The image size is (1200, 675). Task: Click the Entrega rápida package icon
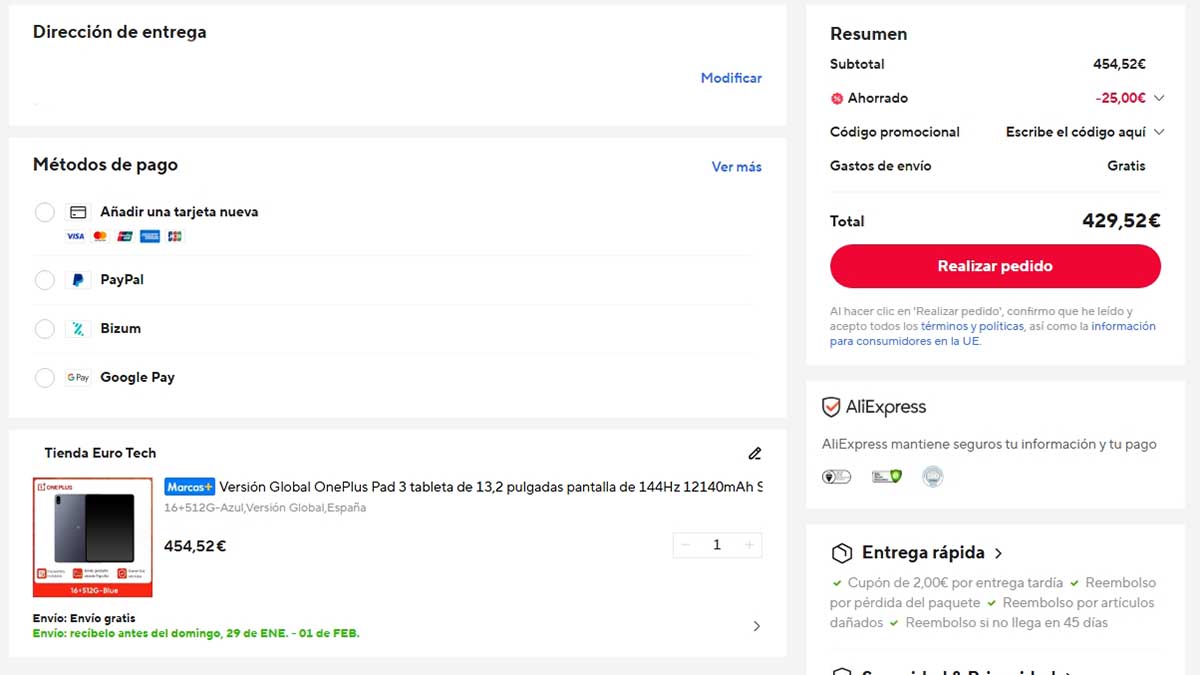tap(842, 553)
